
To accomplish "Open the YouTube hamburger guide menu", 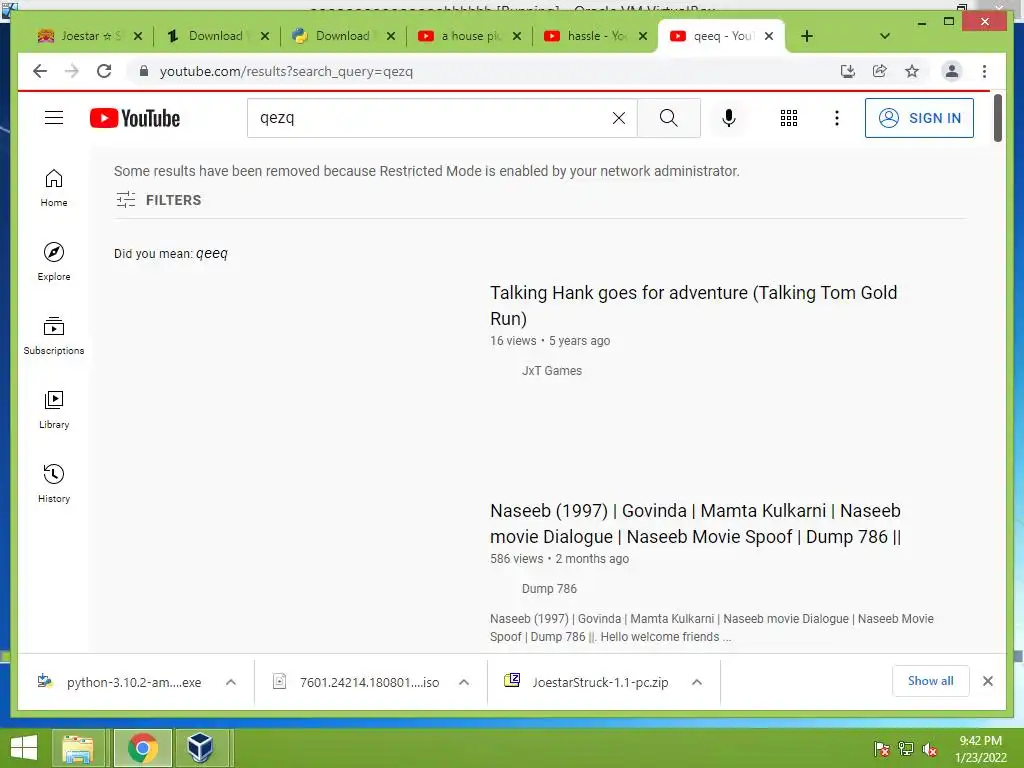I will (54, 118).
